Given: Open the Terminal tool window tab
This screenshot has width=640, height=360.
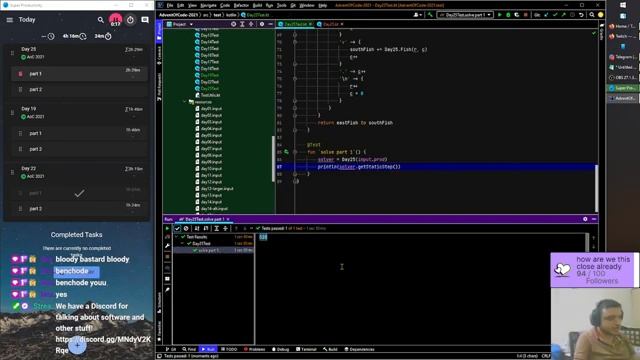Looking at the screenshot, I should click(x=307, y=349).
